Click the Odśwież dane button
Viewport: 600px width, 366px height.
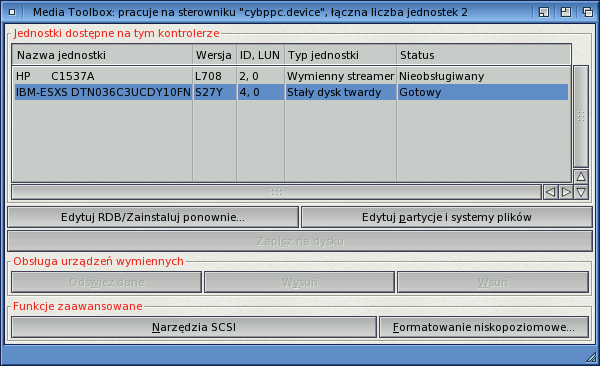[106, 282]
